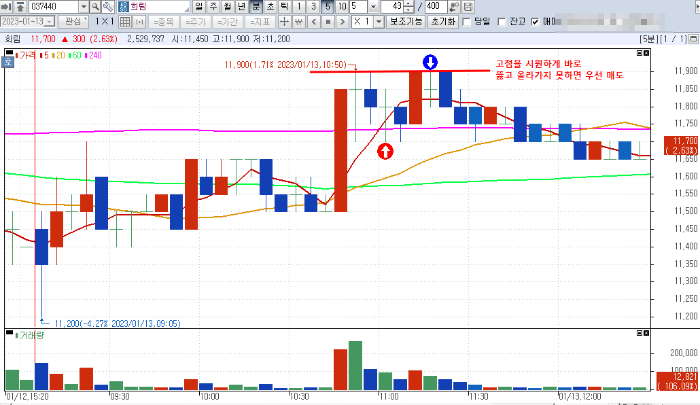Viewport: 700px width, 405px height.
Task: Decrease the candle count 43 with down stepper
Action: point(408,9)
